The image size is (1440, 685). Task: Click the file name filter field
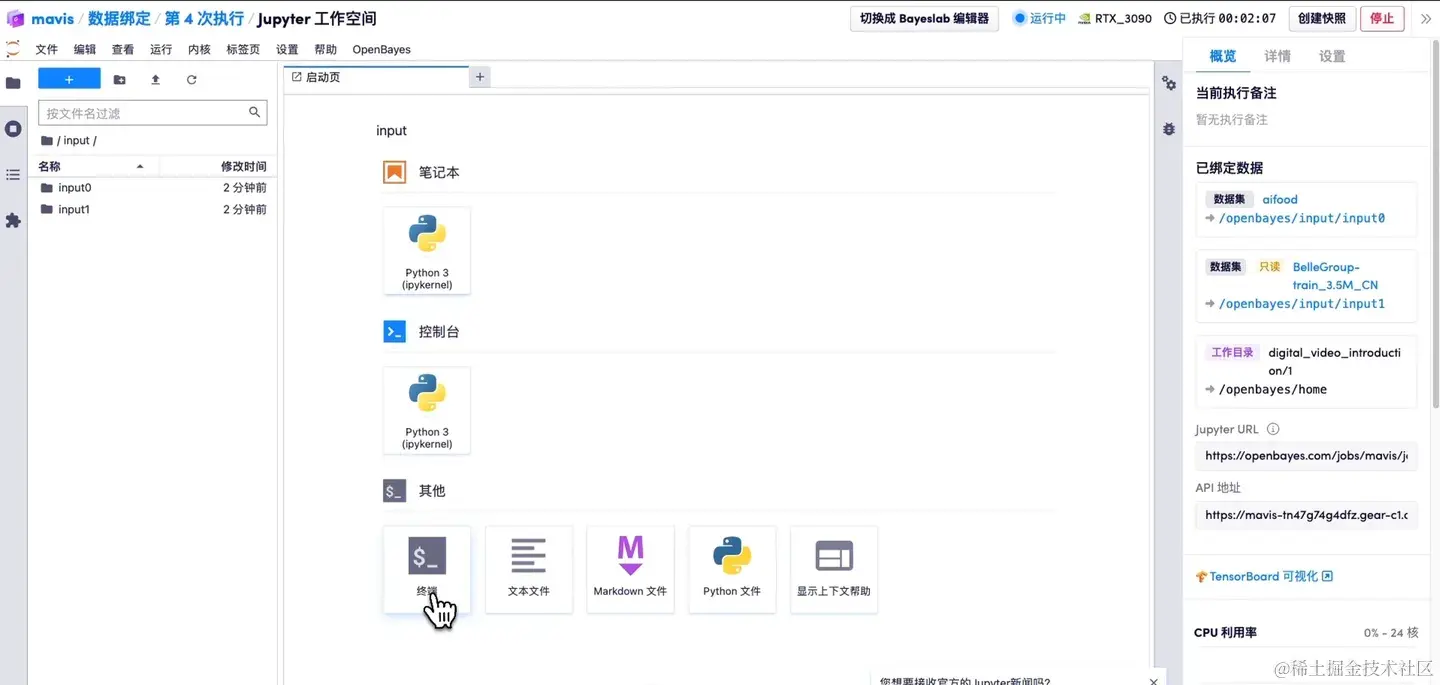click(152, 113)
